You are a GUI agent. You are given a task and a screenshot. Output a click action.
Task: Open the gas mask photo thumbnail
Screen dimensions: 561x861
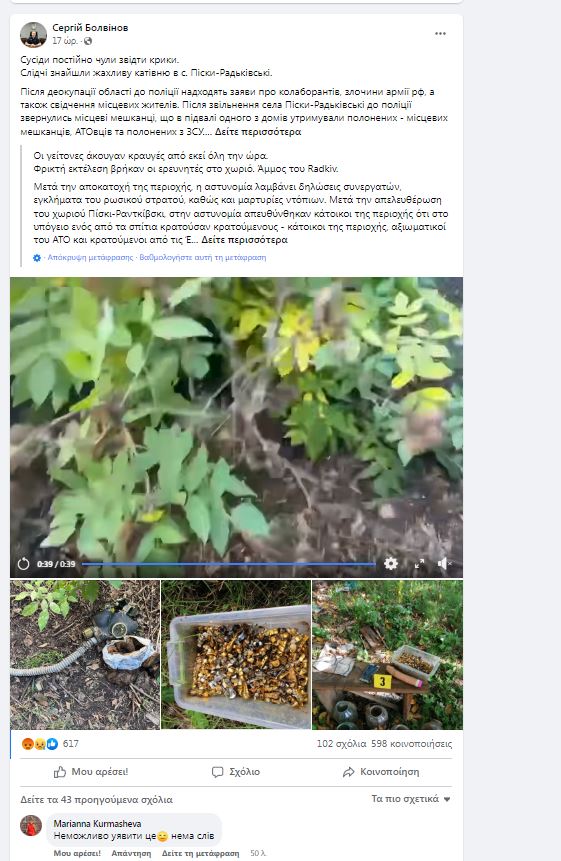tap(85, 655)
